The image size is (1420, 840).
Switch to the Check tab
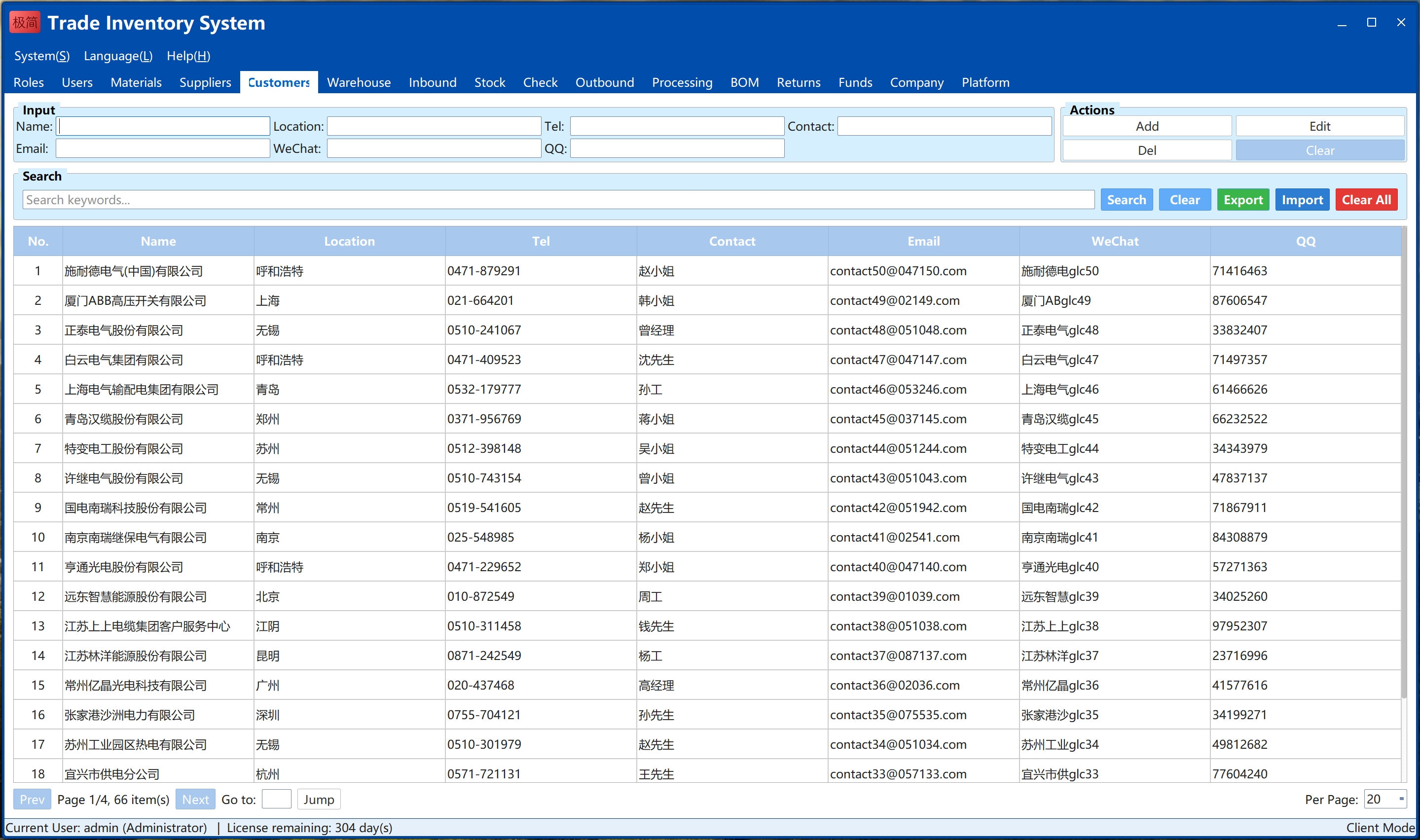coord(540,83)
